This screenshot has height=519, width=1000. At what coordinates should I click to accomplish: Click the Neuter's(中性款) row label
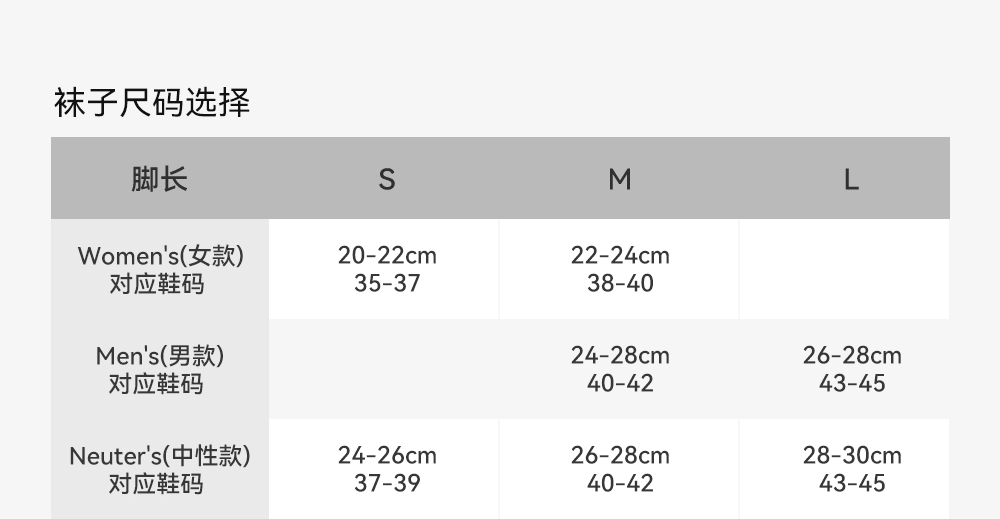[160, 456]
